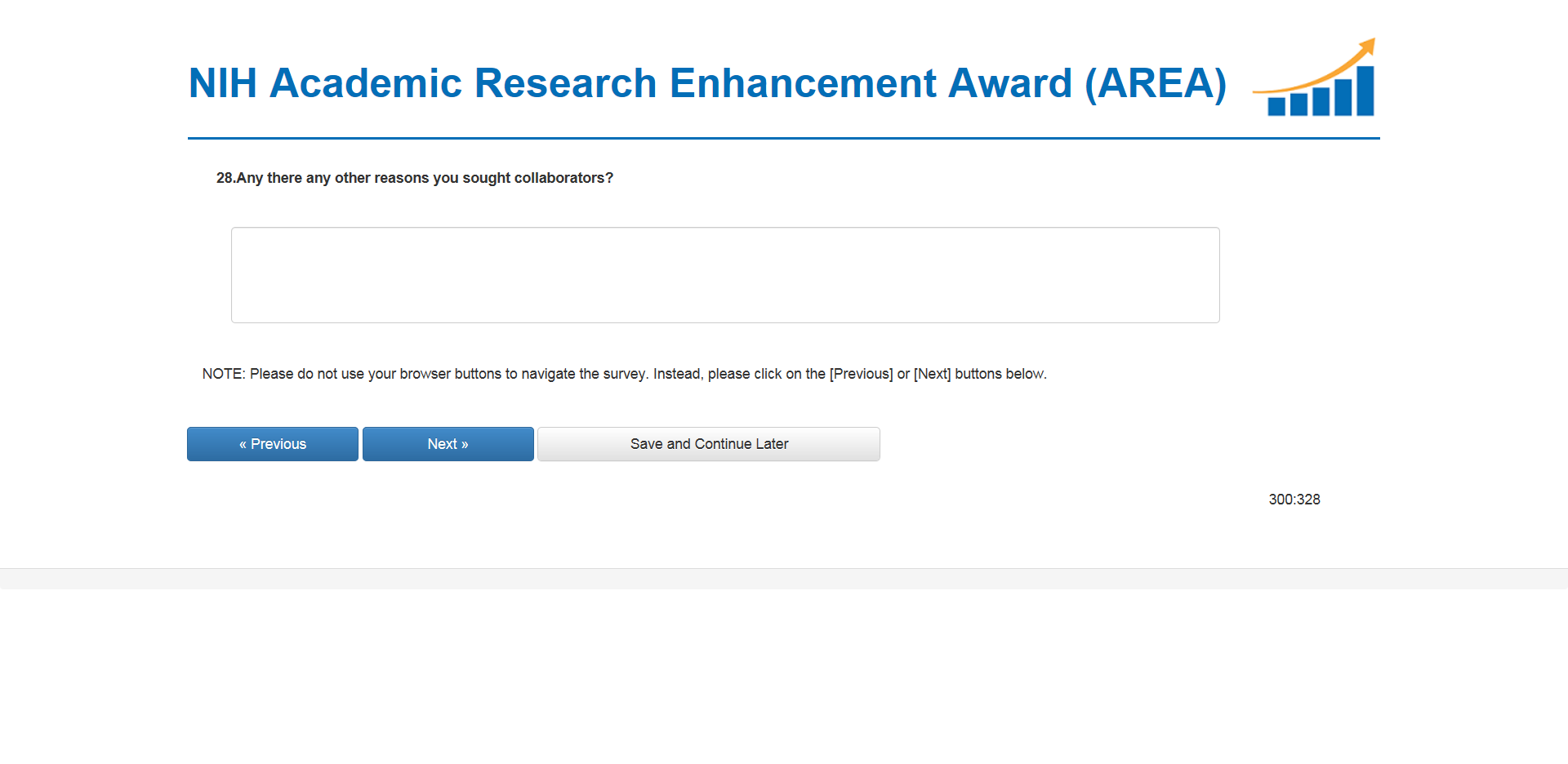
Task: Click the shortest blue bar in the logo
Action: point(1276,106)
